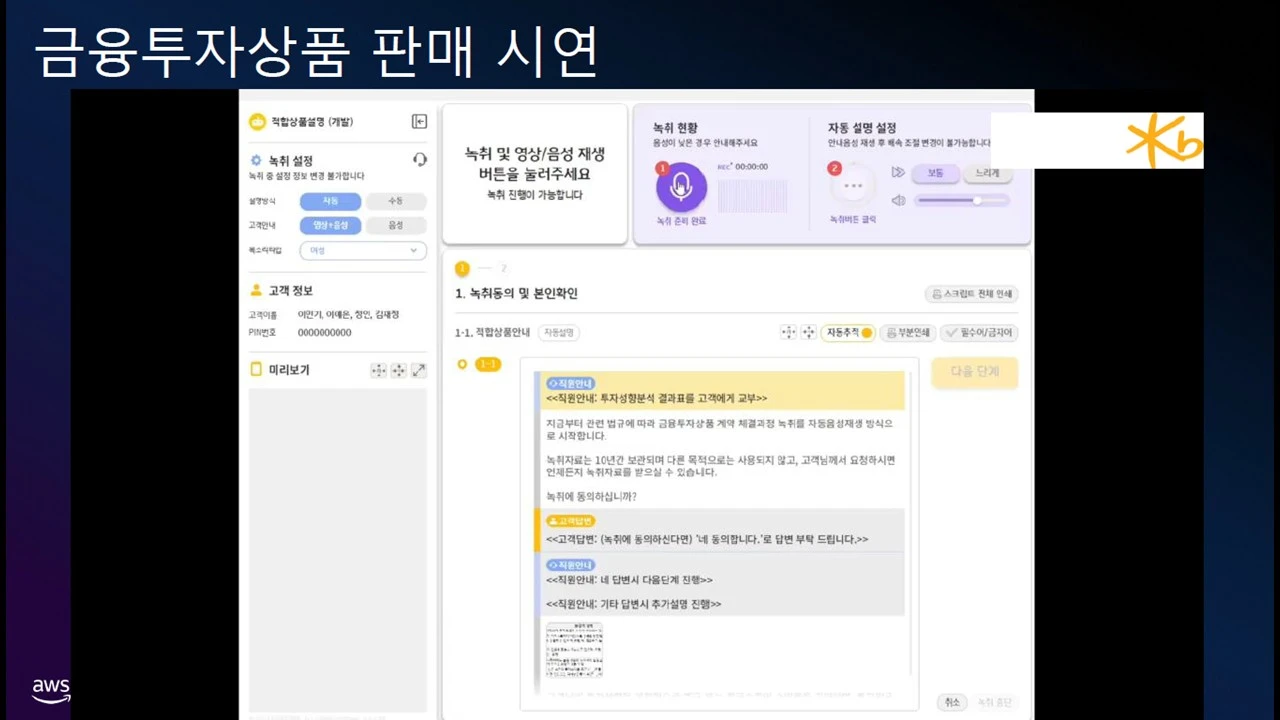Click the 고객답변 label tag
Screen dimensions: 1280x720
point(571,521)
